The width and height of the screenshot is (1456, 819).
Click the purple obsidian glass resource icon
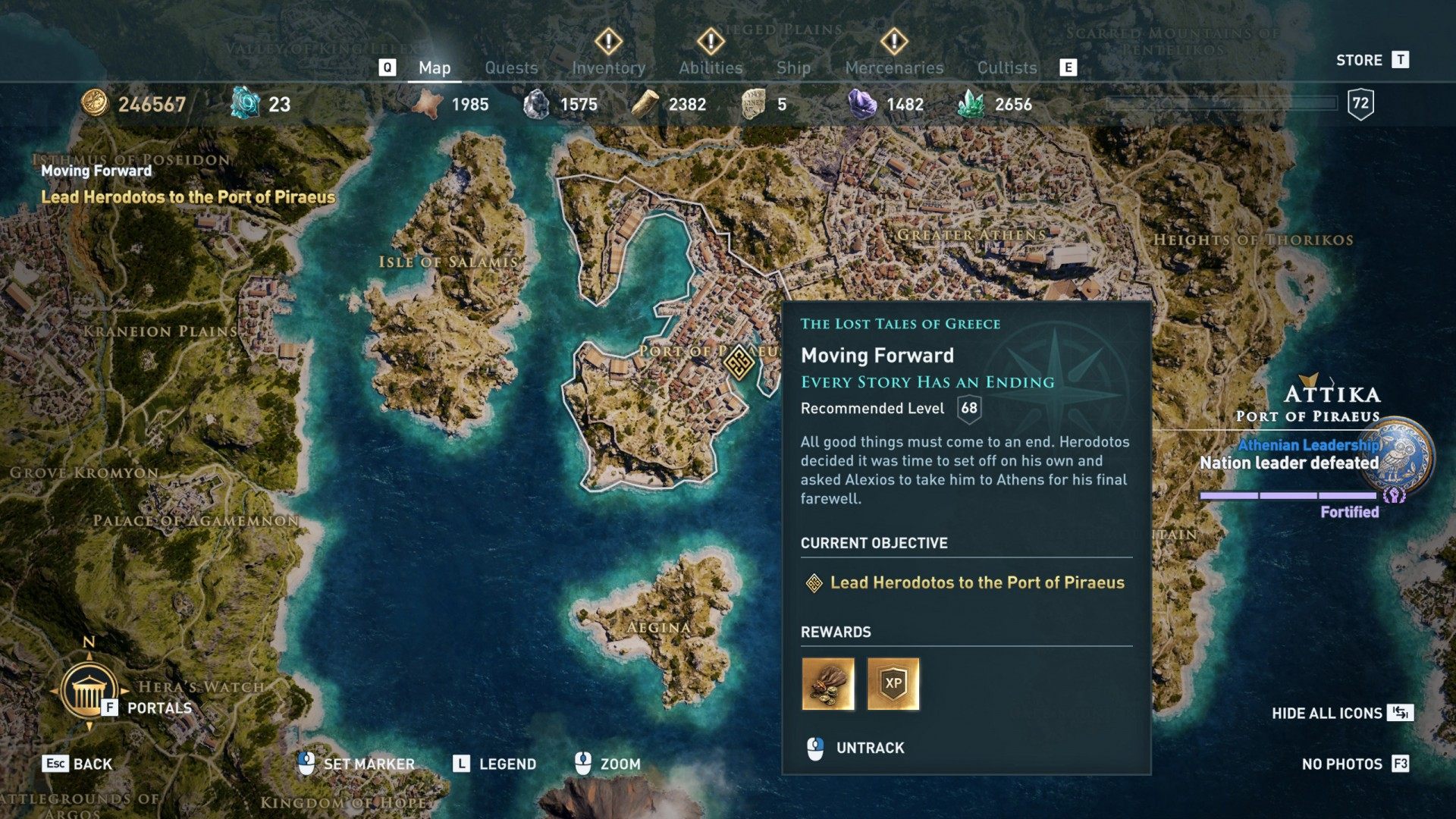pos(862,104)
